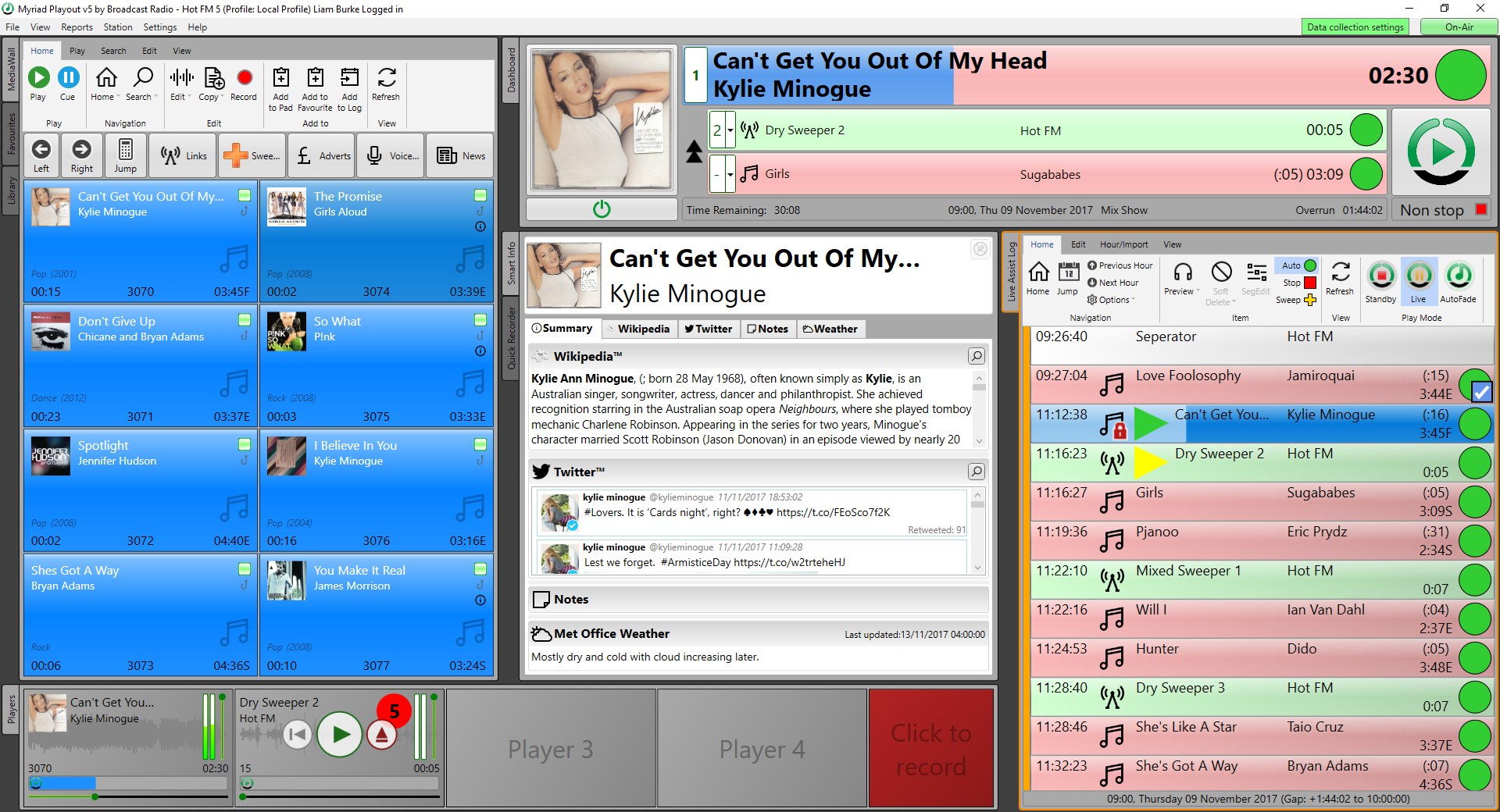
Task: Click the Wikipedia text scrollbar
Action: [979, 410]
